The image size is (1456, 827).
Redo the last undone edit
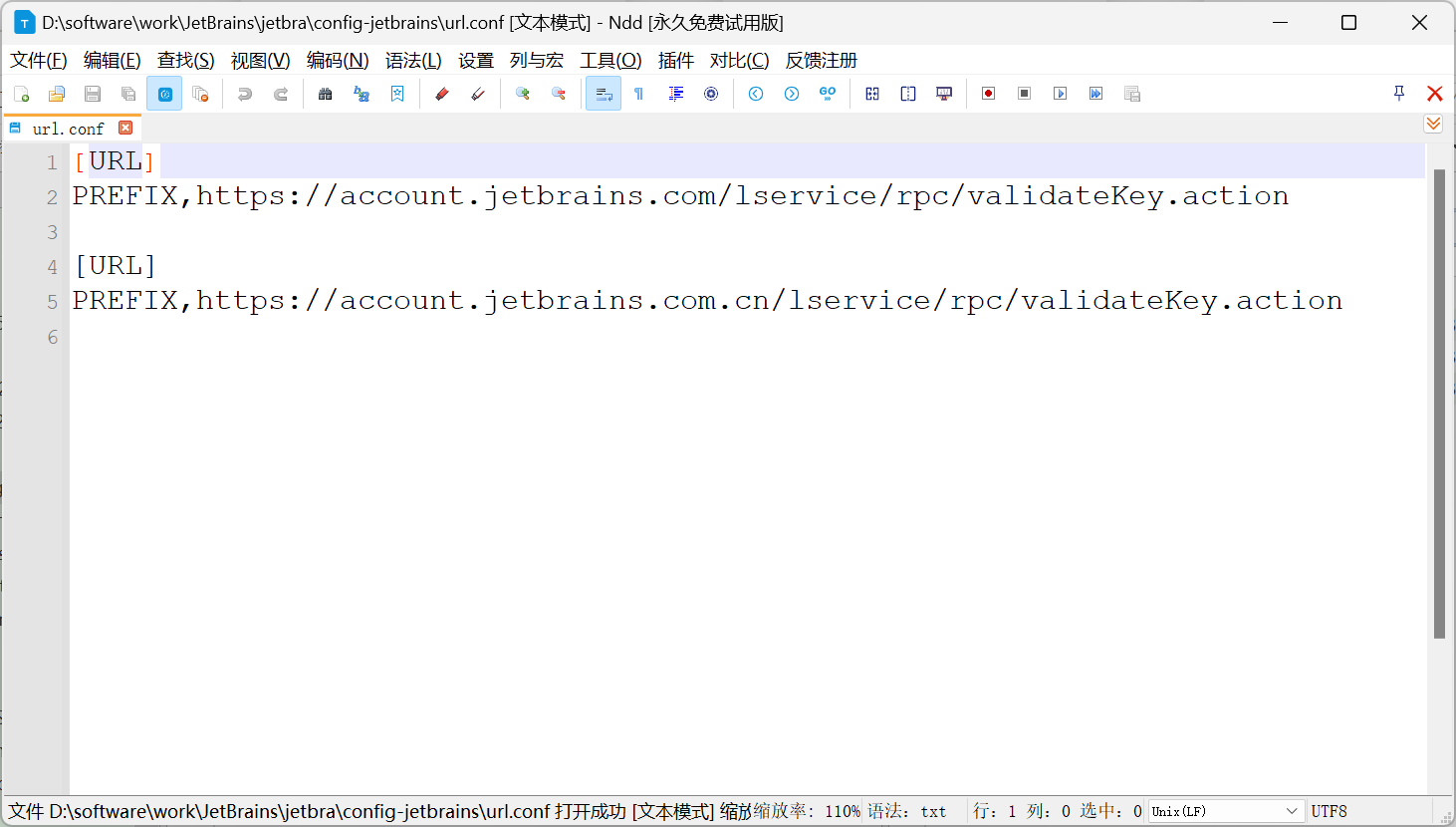click(x=281, y=94)
